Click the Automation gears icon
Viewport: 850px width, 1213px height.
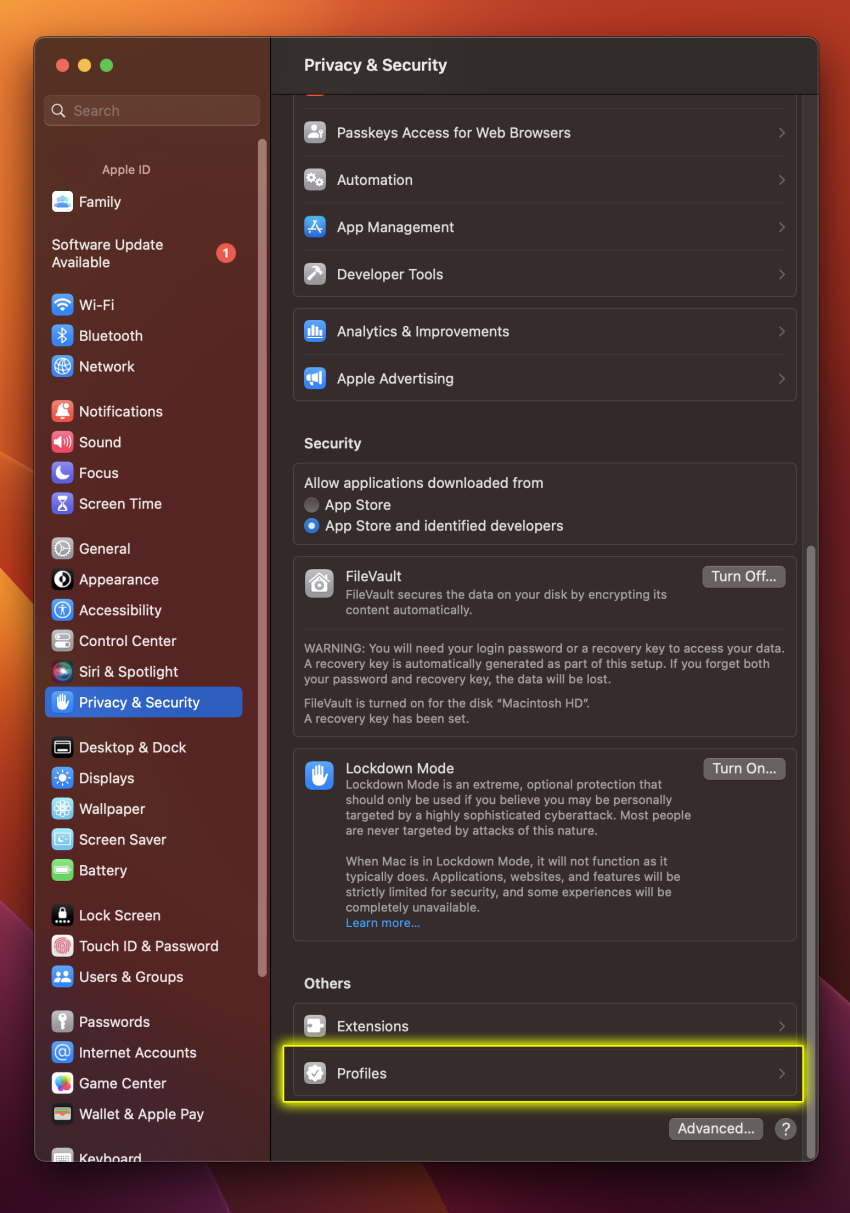(x=315, y=180)
